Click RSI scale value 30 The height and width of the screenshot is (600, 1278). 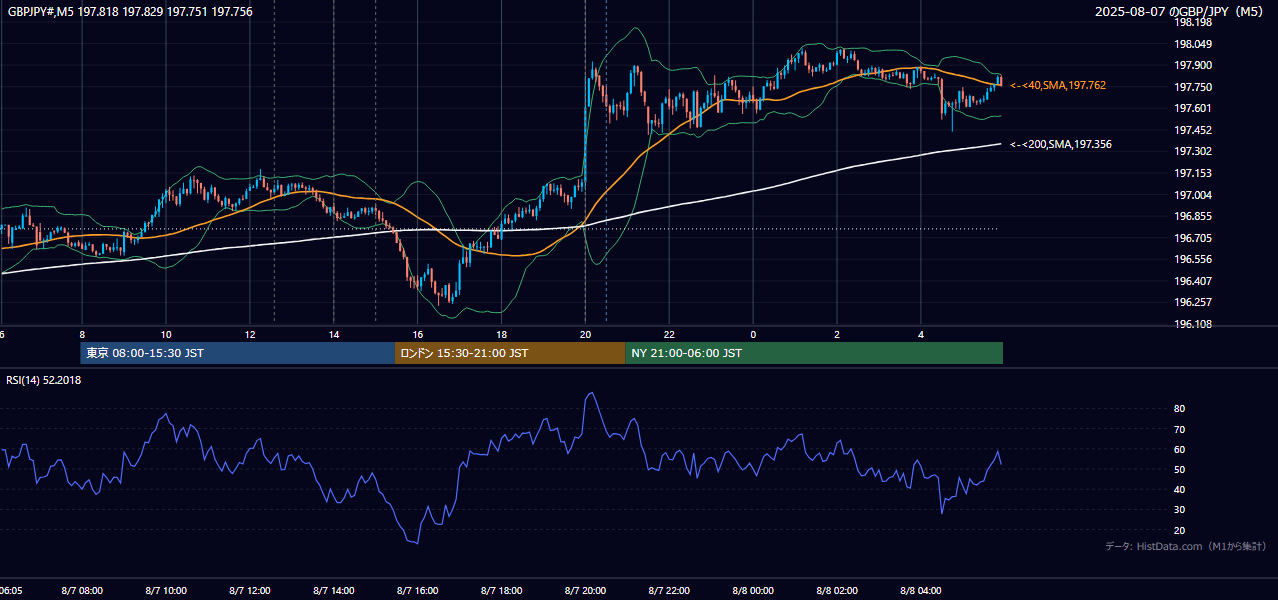click(x=1180, y=510)
